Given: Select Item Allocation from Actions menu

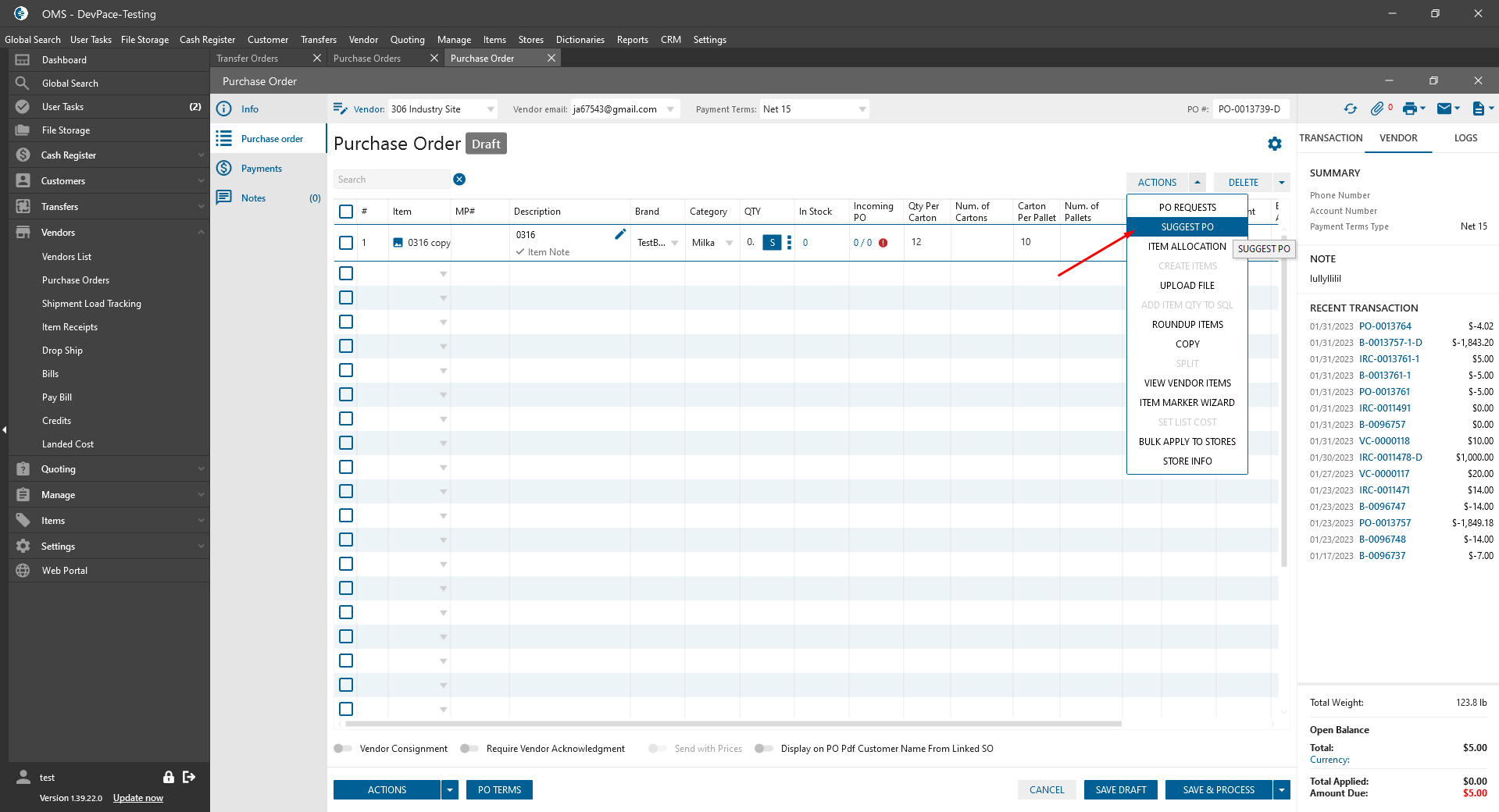Looking at the screenshot, I should coord(1187,247).
